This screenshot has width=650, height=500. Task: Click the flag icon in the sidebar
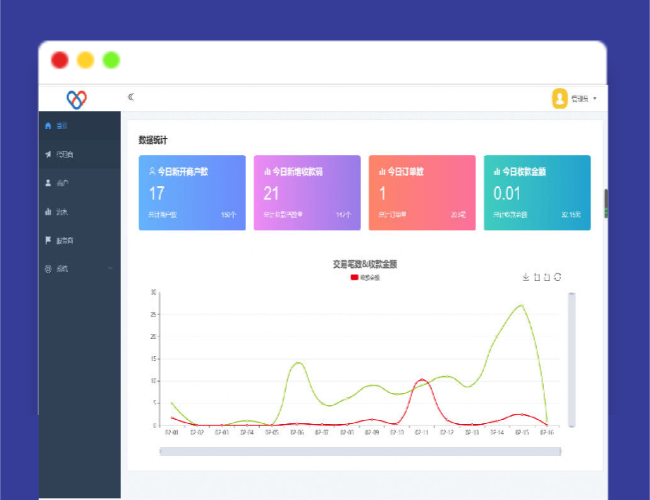48,240
